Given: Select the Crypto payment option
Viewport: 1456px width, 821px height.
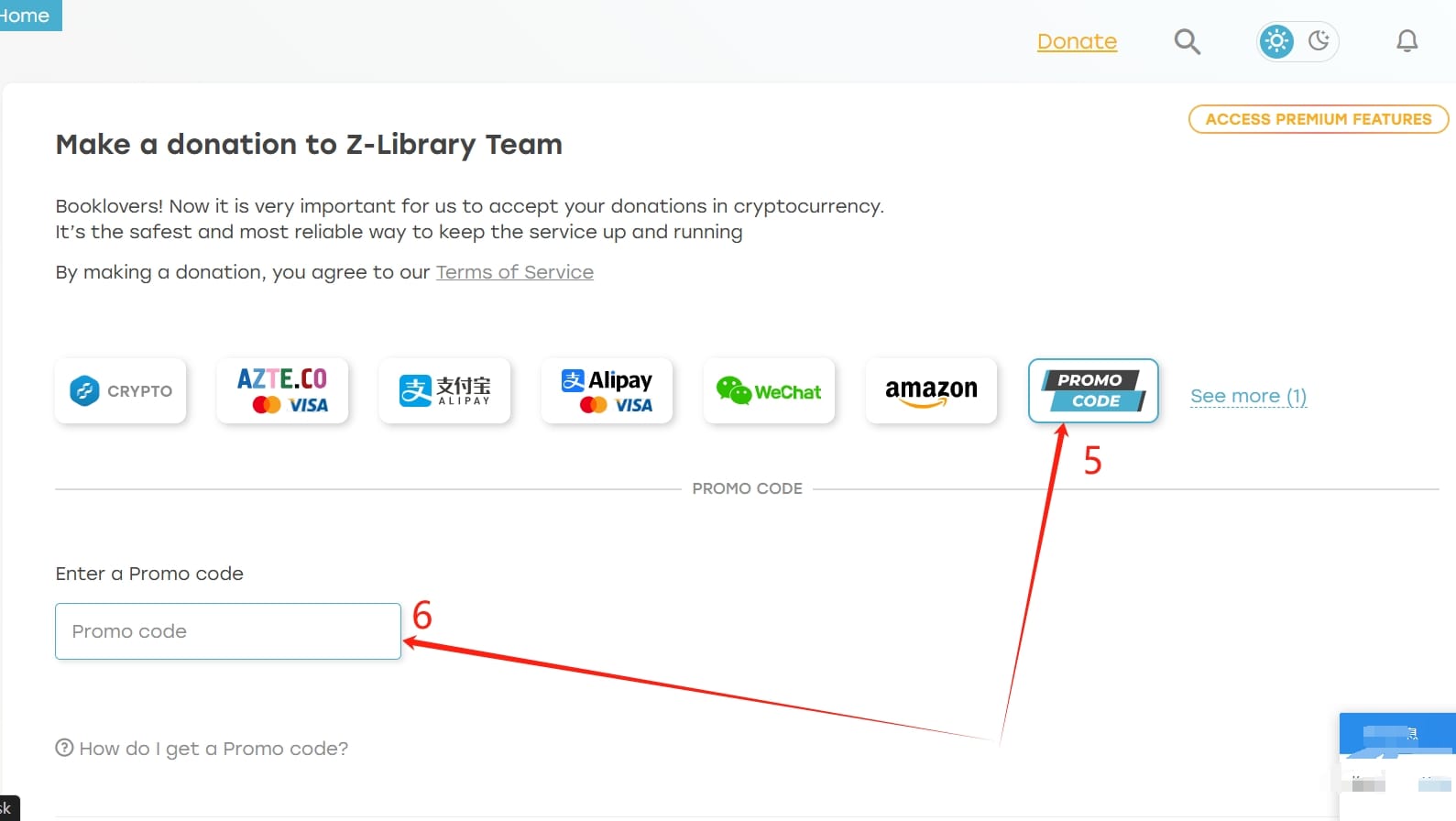Looking at the screenshot, I should click(120, 391).
